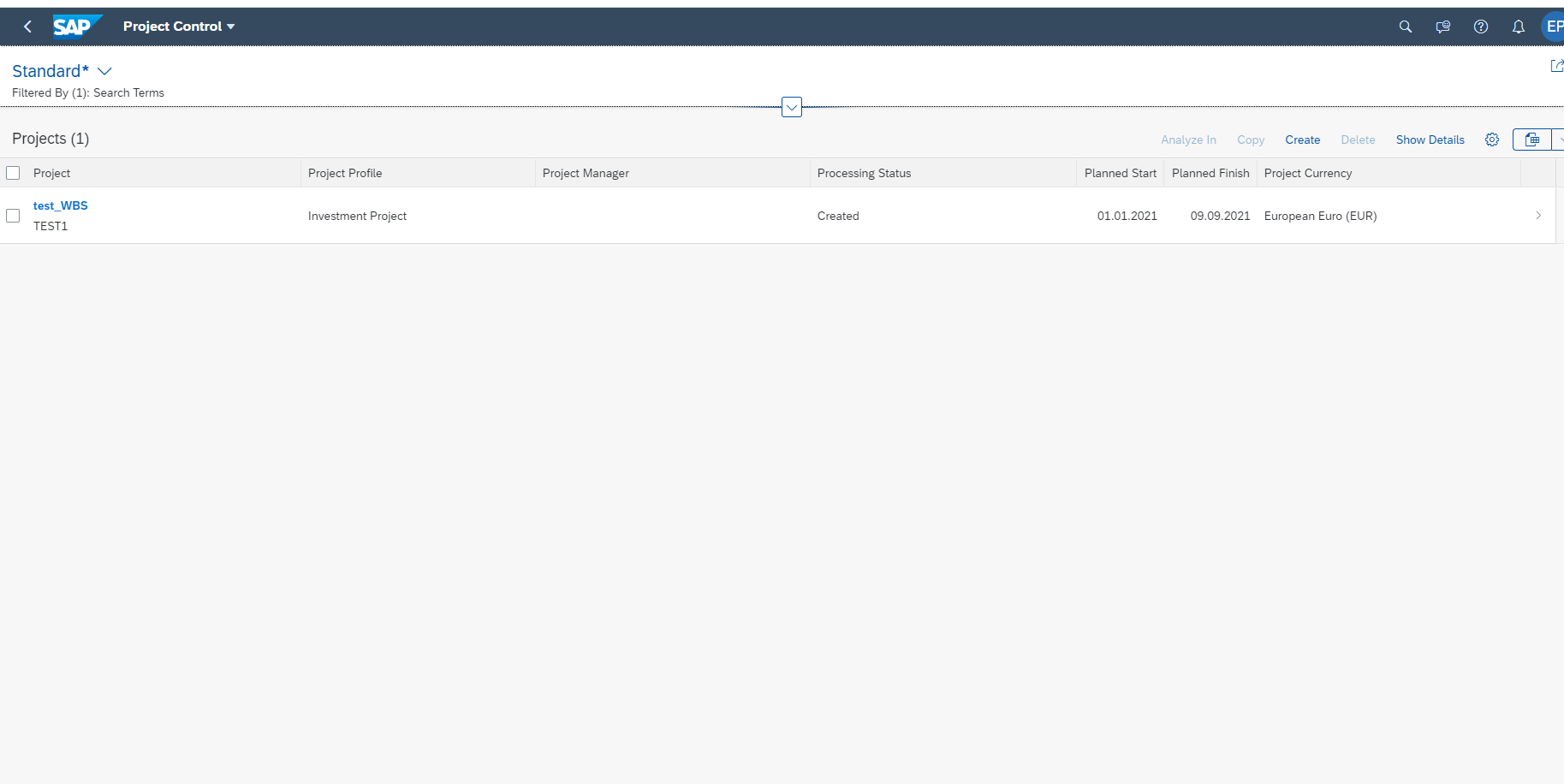Open table settings gear icon
Image resolution: width=1564 pixels, height=784 pixels.
pos(1492,140)
